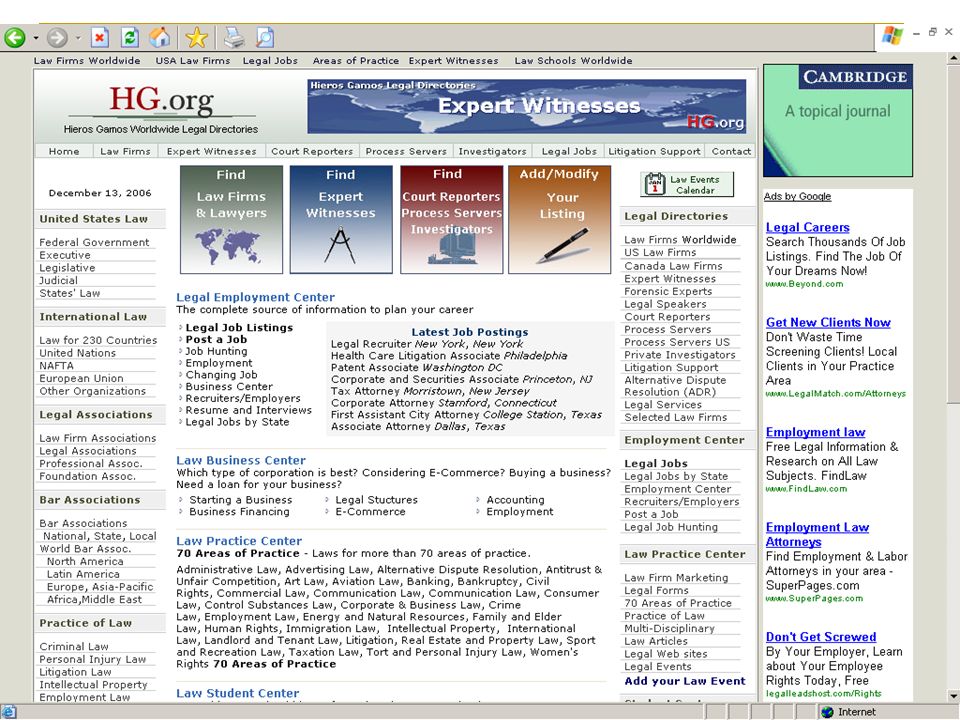Click European Union sidebar link
This screenshot has height=720, width=960.
81,378
